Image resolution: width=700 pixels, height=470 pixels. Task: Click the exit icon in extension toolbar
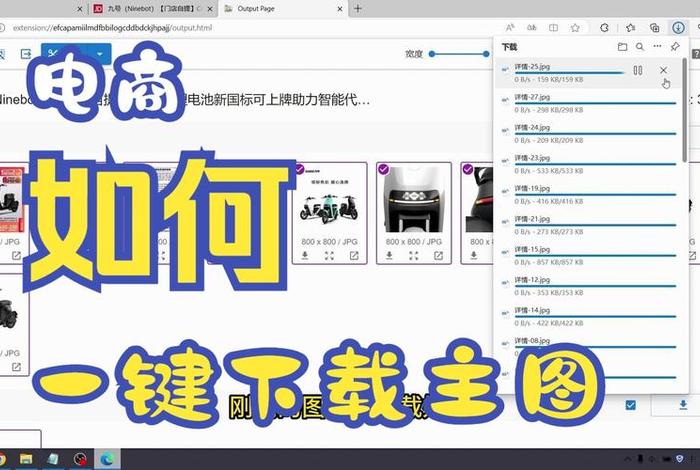[x=26, y=54]
